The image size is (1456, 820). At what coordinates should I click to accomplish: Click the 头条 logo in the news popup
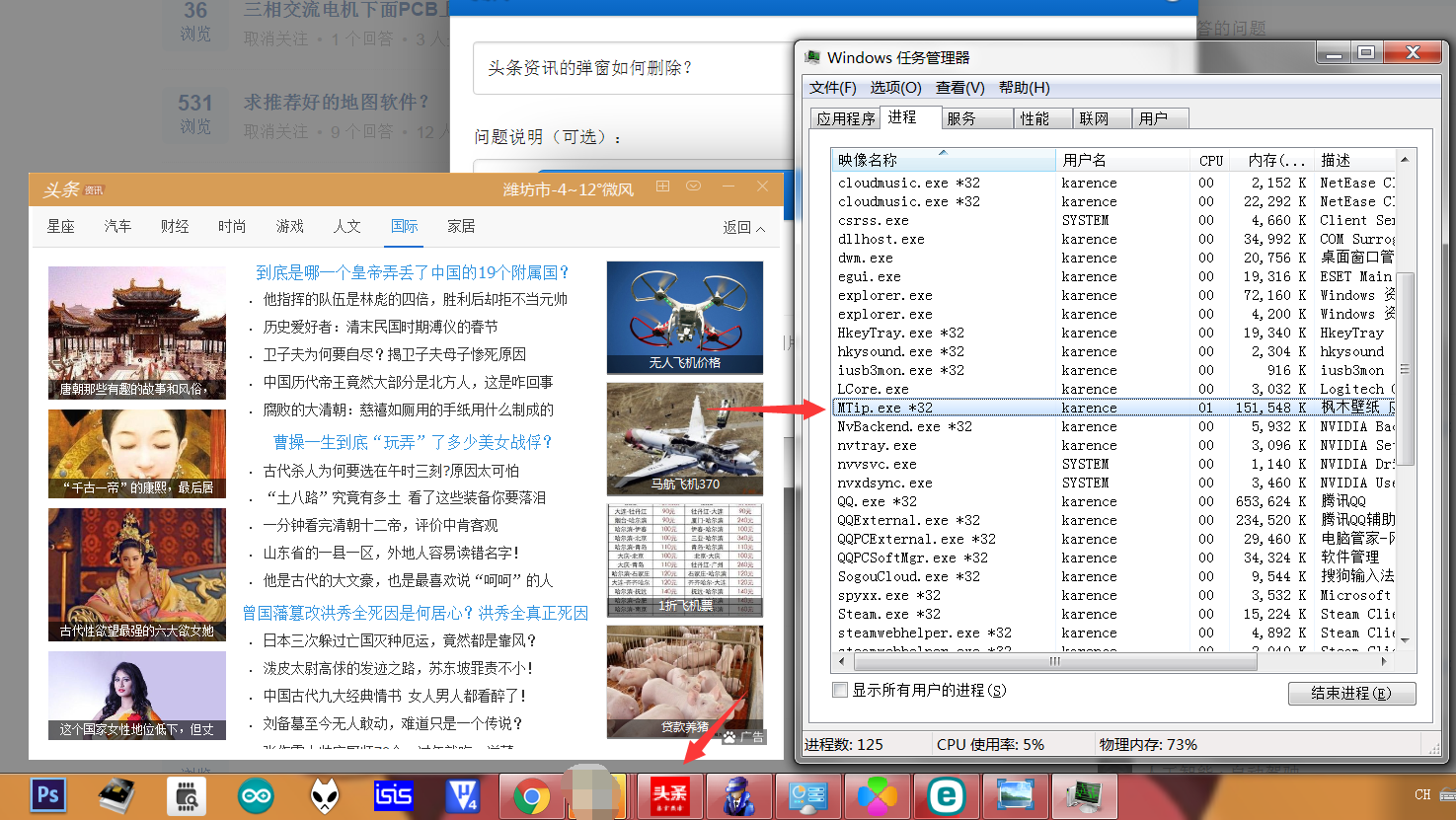coord(61,187)
